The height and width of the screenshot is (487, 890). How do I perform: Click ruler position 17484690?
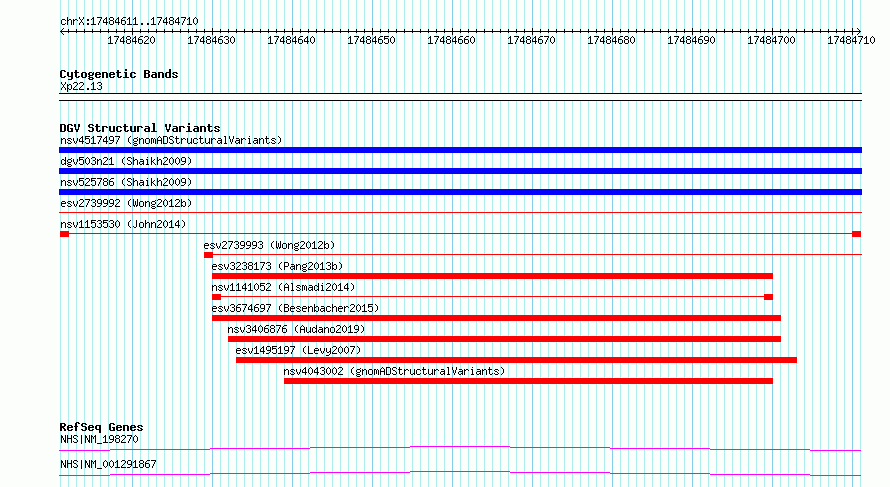(x=691, y=40)
